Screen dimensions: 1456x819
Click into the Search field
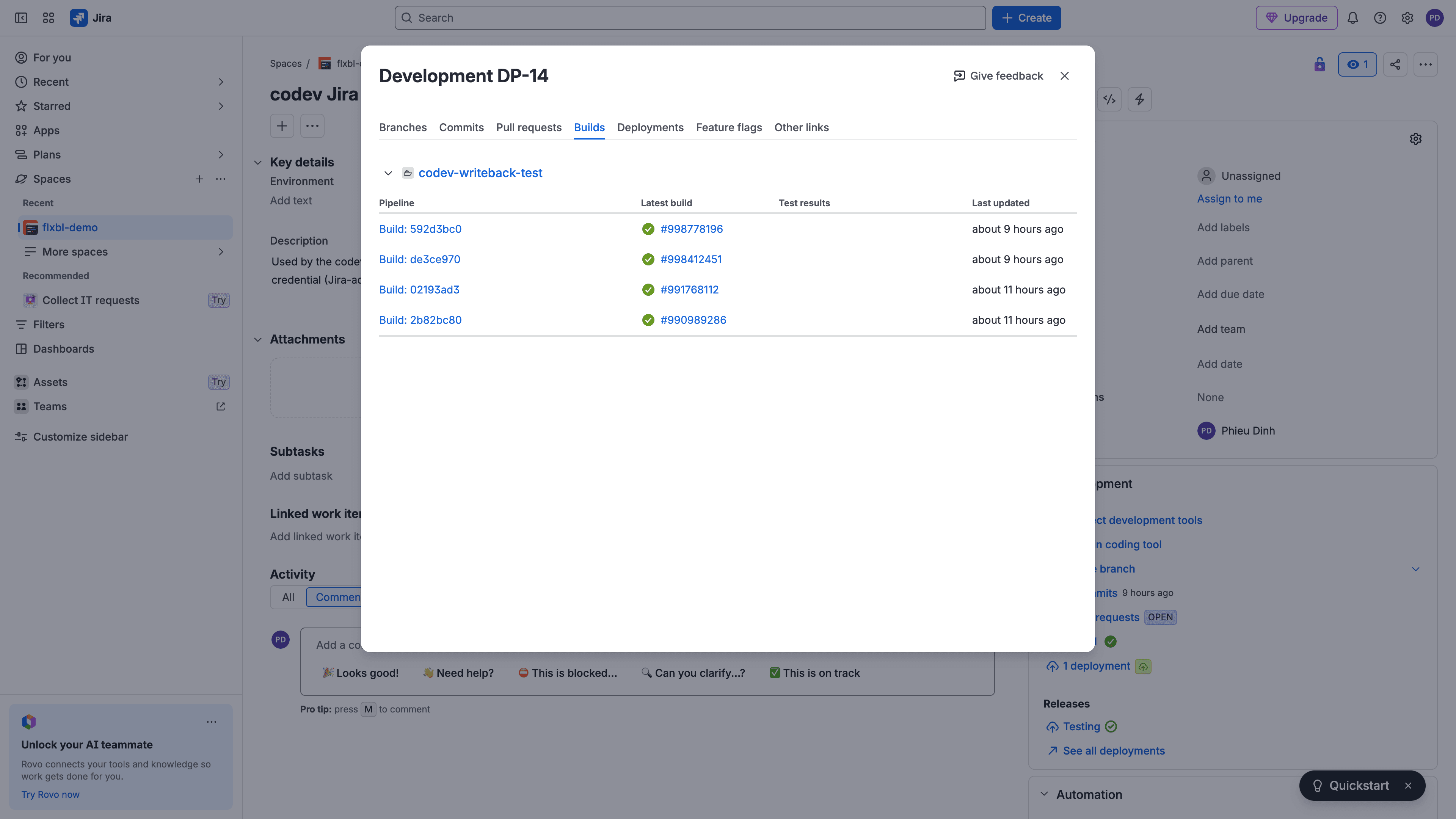(690, 18)
